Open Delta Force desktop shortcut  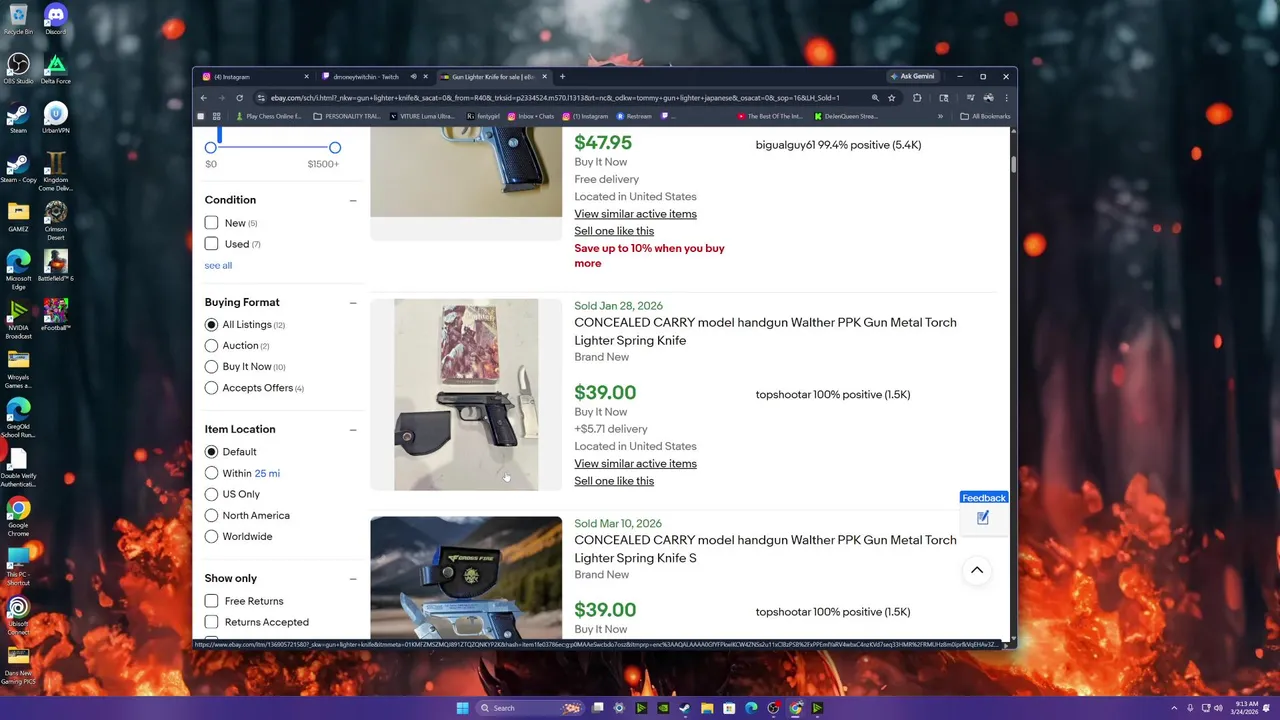55,69
